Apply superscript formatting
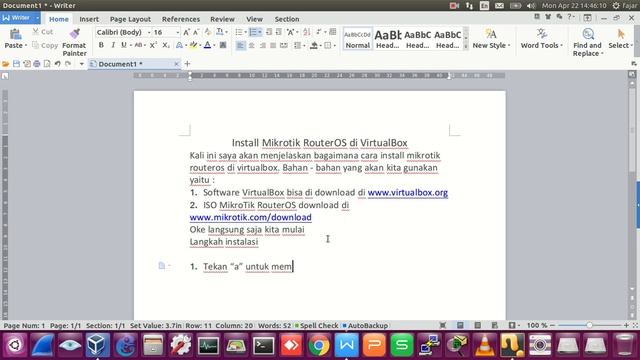Screen dimensions: 640x360 point(153,45)
